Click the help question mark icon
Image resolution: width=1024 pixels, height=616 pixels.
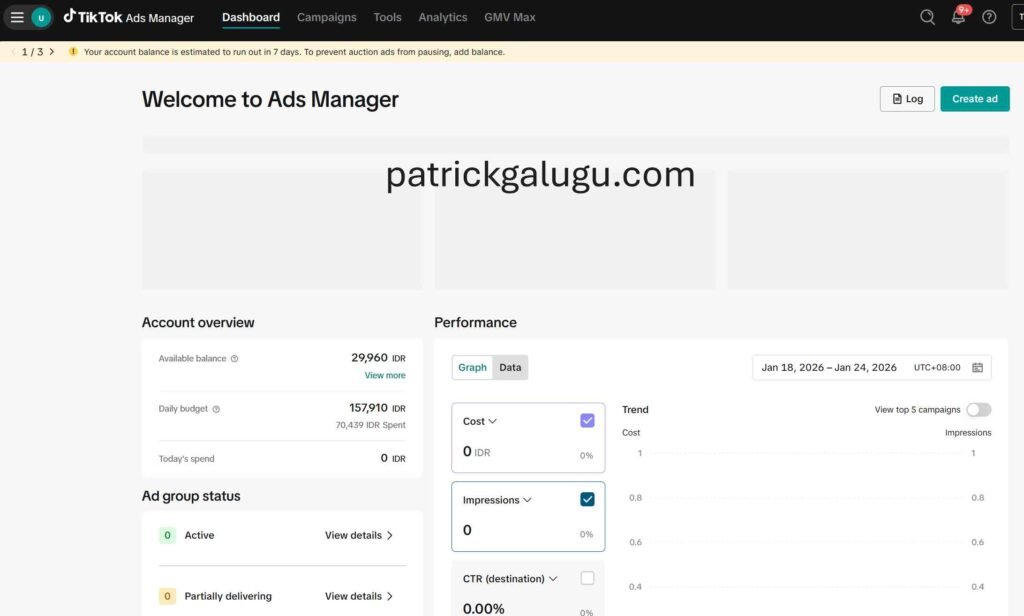[989, 17]
